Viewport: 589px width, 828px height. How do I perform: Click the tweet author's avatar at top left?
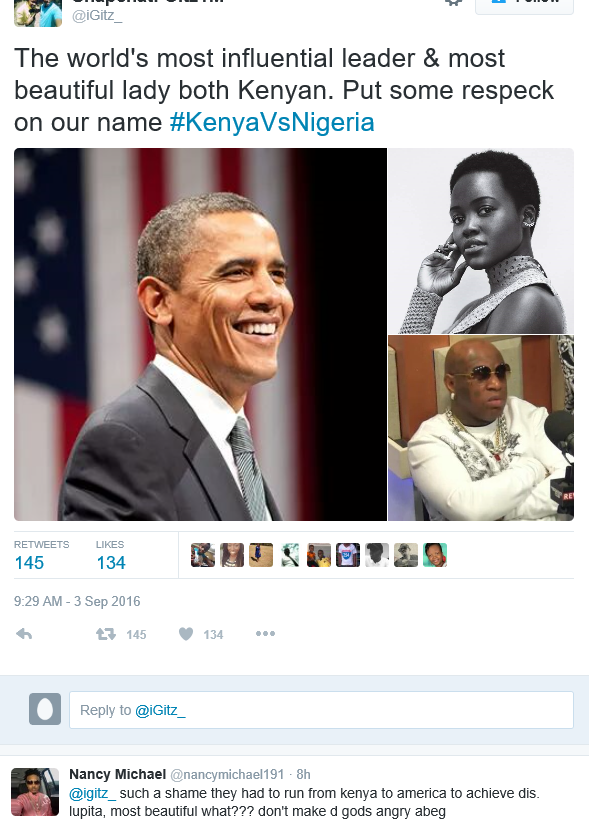click(38, 13)
